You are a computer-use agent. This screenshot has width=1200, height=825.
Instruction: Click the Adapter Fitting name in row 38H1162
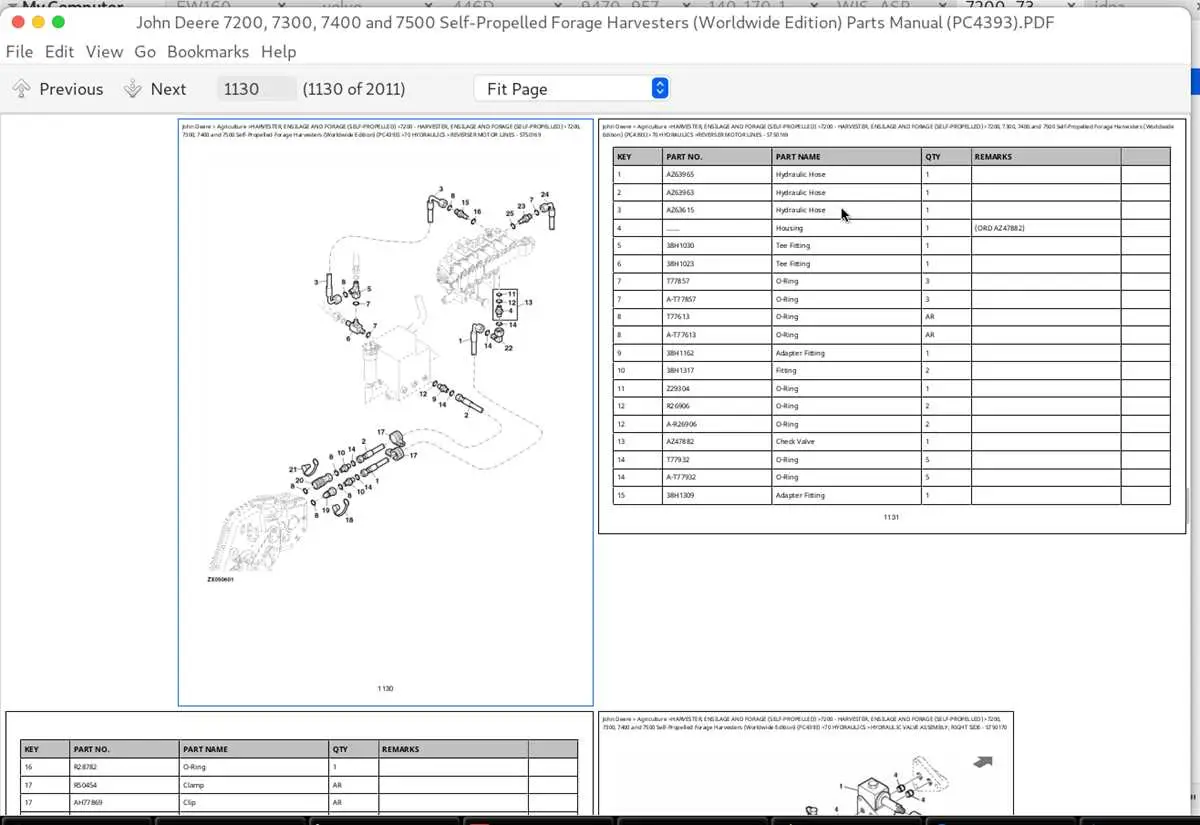(x=800, y=353)
